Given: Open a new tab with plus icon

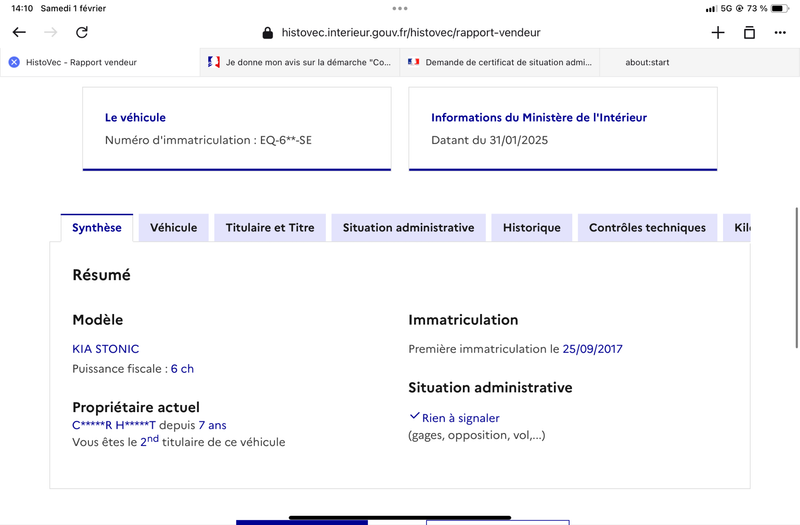Looking at the screenshot, I should tap(718, 33).
